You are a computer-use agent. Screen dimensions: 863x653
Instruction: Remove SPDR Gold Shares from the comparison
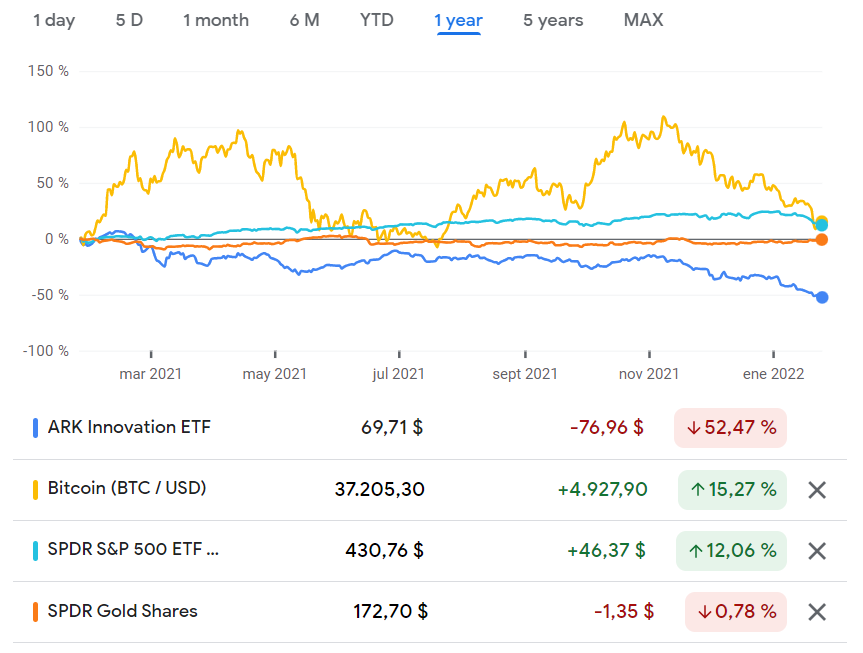pos(817,611)
